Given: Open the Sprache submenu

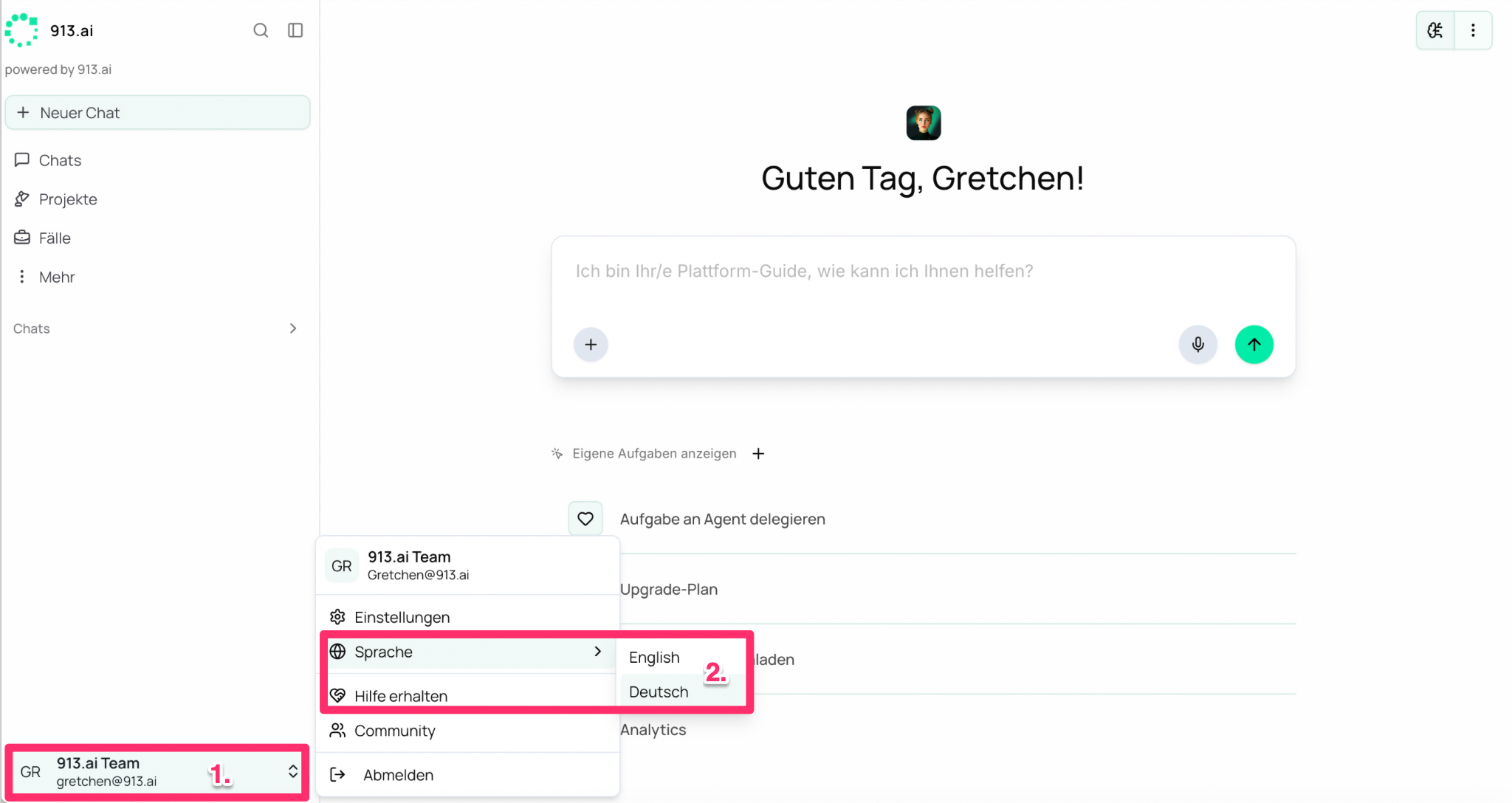Looking at the screenshot, I should tap(467, 652).
